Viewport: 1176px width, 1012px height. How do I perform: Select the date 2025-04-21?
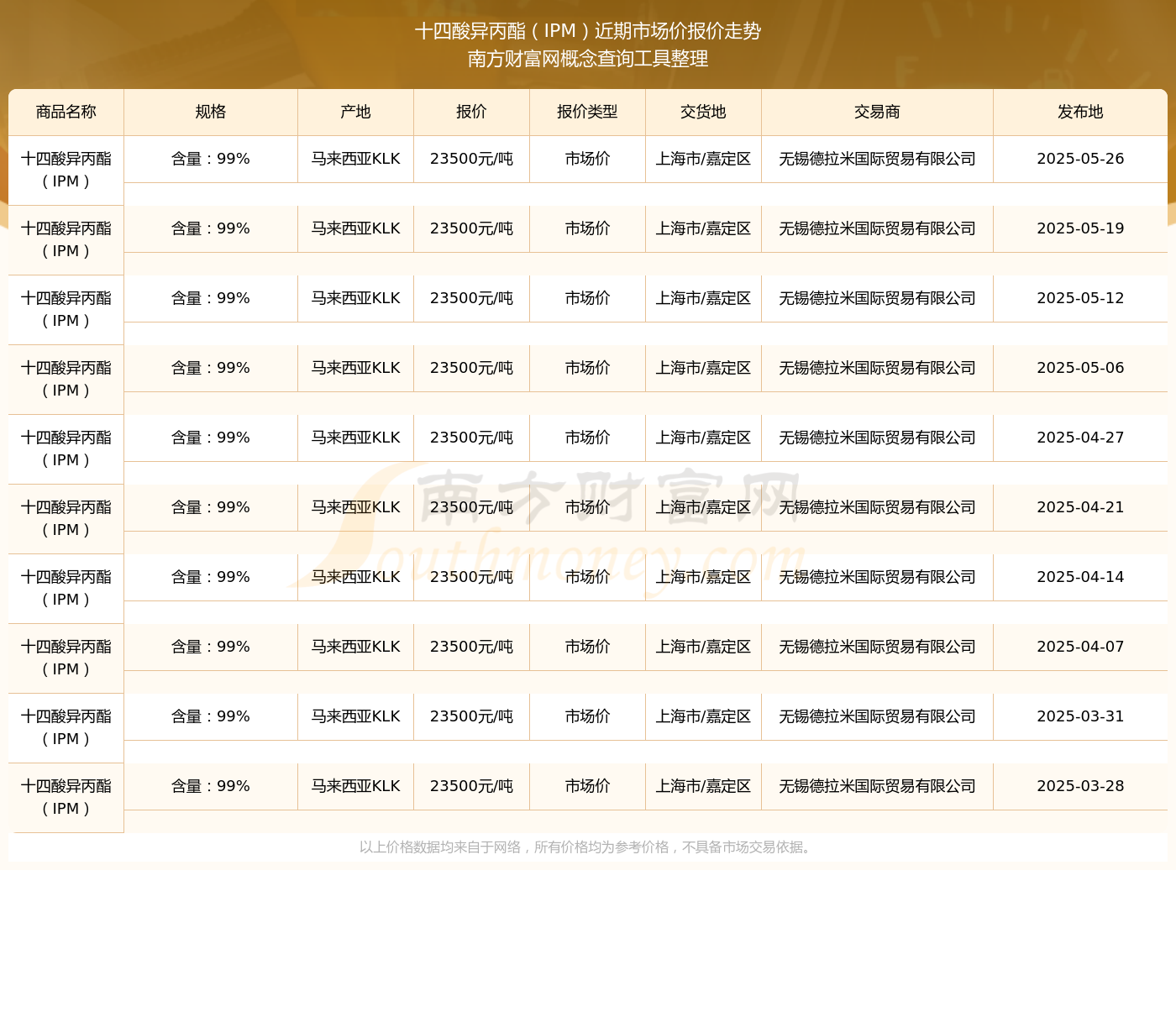pos(1080,507)
